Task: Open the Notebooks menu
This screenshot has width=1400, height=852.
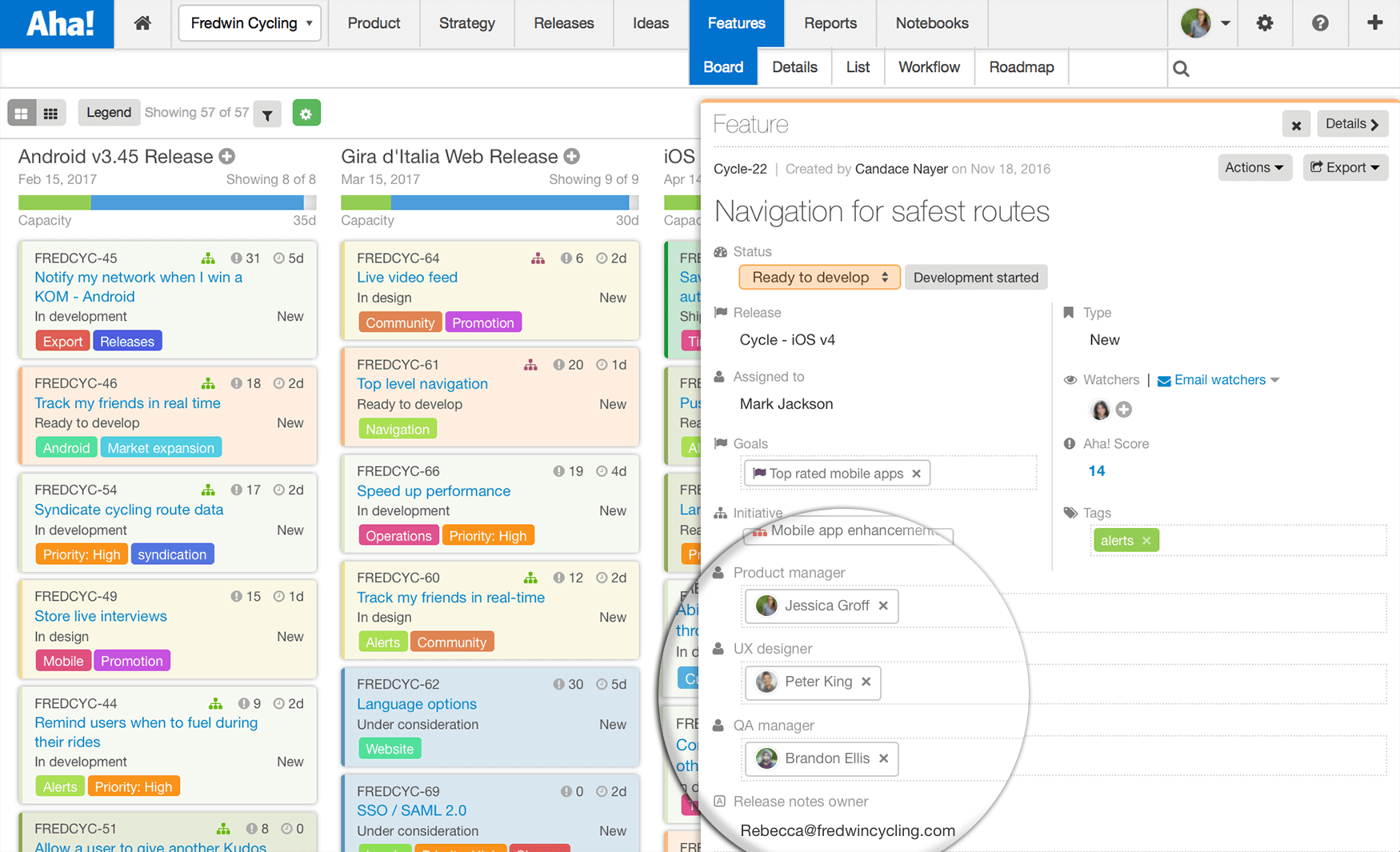Action: coord(932,23)
